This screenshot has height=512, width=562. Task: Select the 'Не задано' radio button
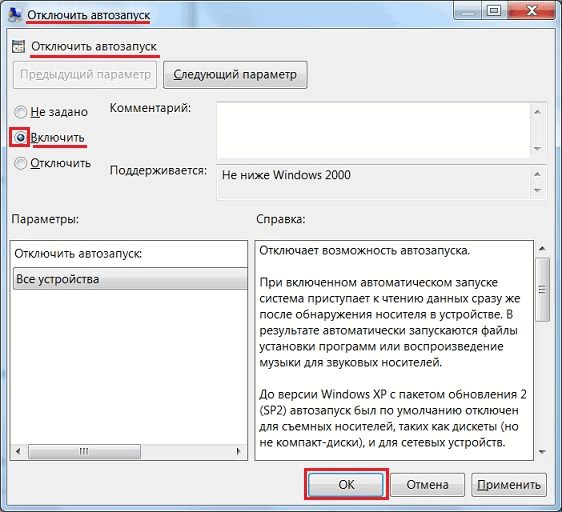[x=20, y=112]
